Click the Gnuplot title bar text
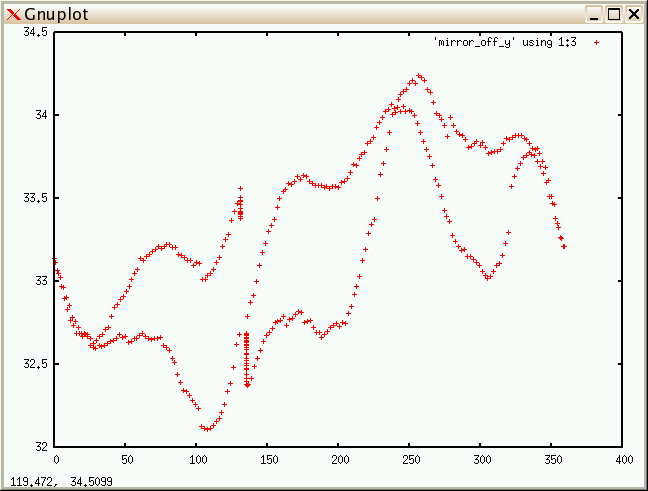The image size is (648, 491). click(x=52, y=14)
